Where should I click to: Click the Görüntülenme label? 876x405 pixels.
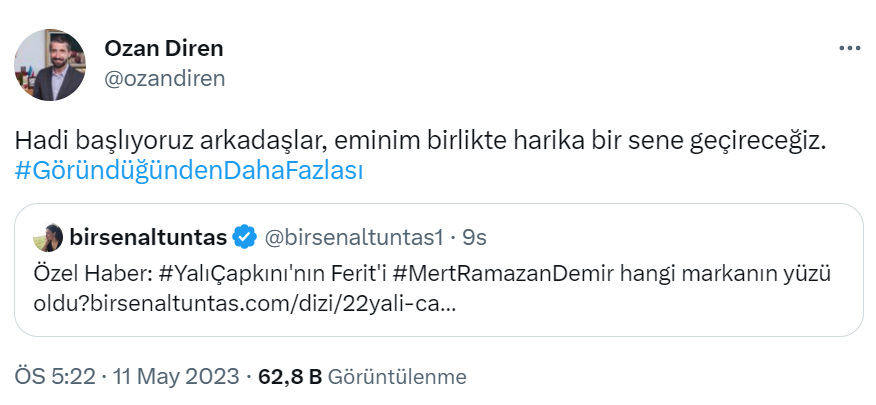pyautogui.click(x=396, y=377)
